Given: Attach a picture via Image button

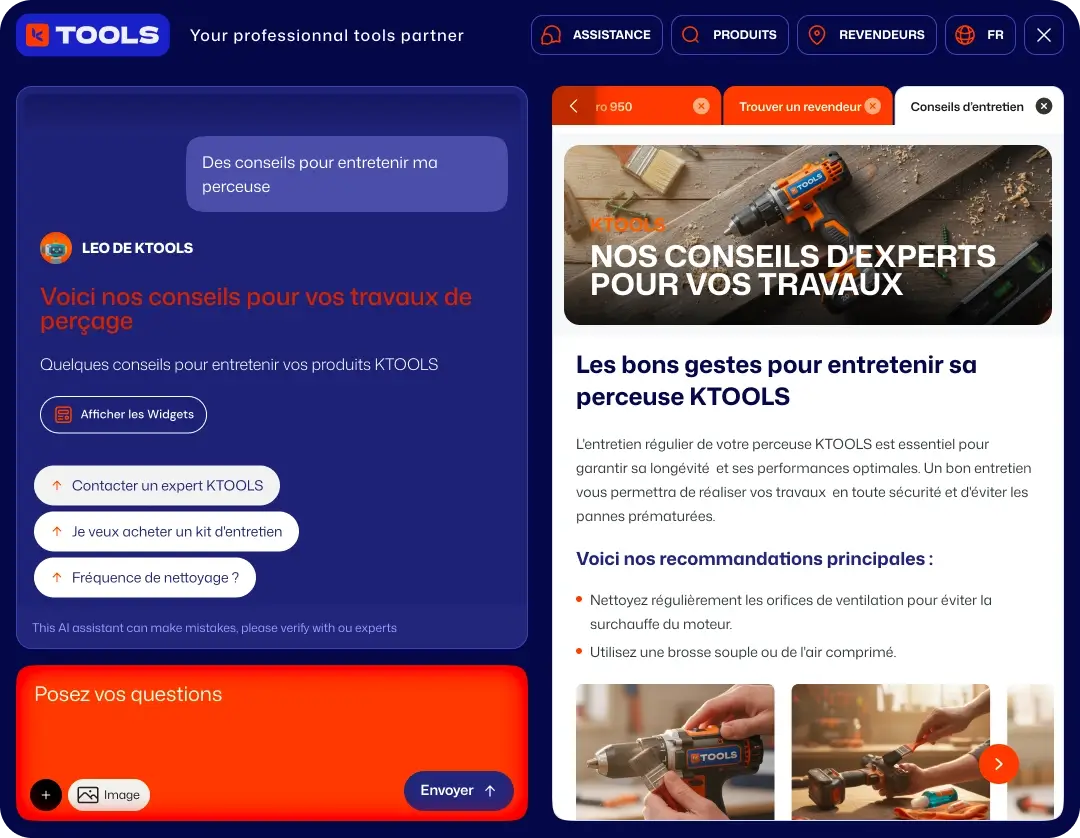Looking at the screenshot, I should pyautogui.click(x=109, y=795).
